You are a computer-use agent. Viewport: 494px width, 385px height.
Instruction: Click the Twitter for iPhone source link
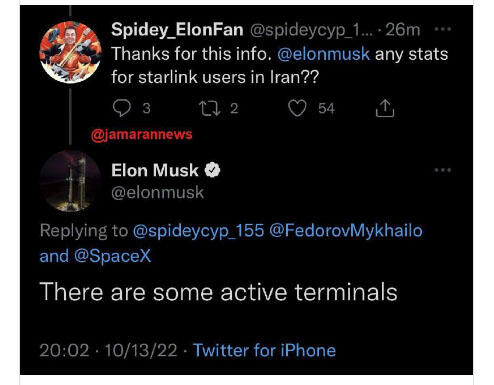pyautogui.click(x=265, y=350)
